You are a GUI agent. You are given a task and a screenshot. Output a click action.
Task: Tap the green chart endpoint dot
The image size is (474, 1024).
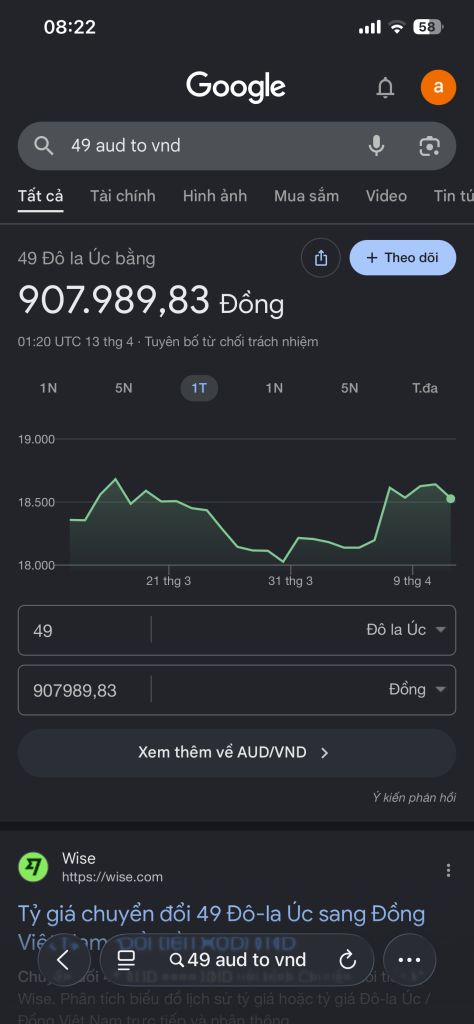coord(450,498)
